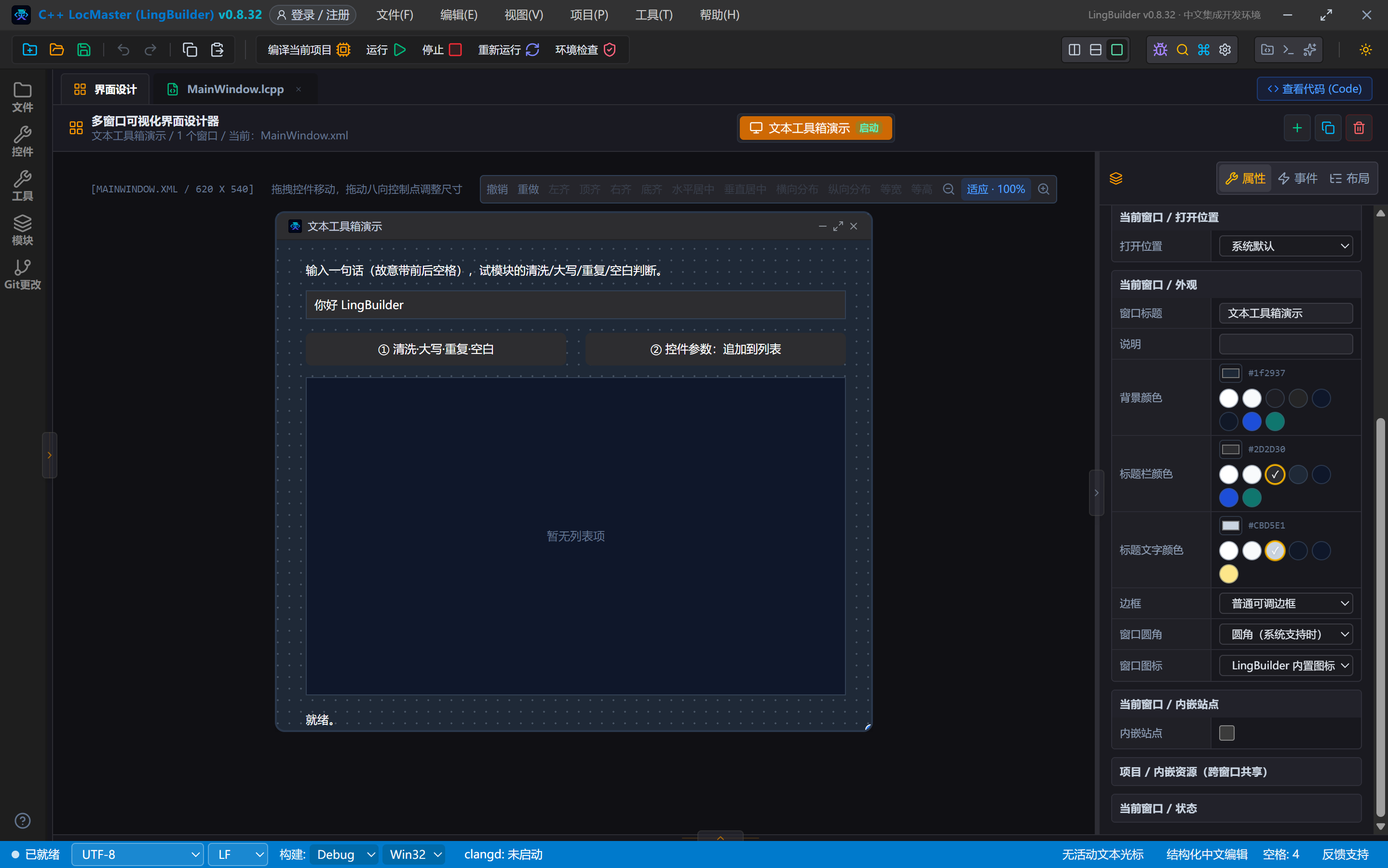Screen dimensions: 1388x868
Task: Click the new project folder-plus icon
Action: point(30,50)
